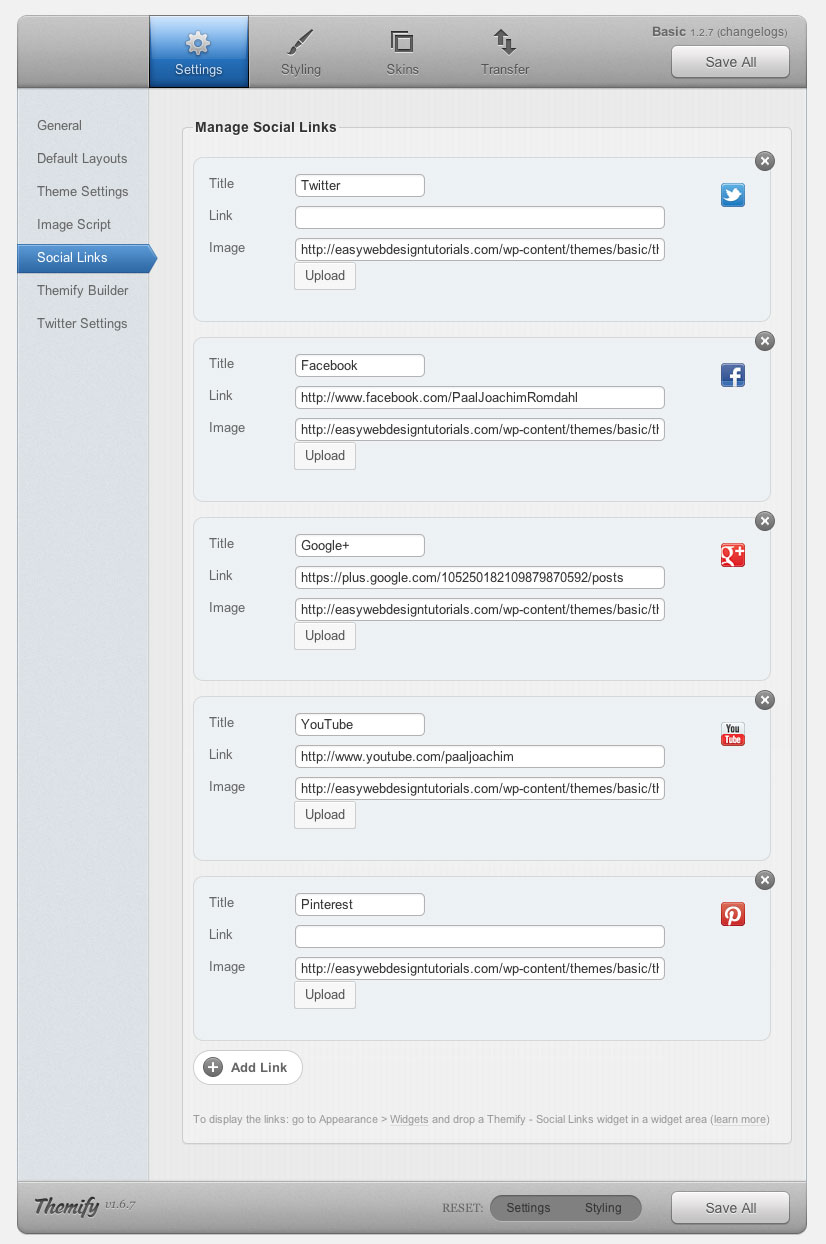Click the Twitter image URL field
Viewport: 826px width, 1244px height.
coord(480,249)
